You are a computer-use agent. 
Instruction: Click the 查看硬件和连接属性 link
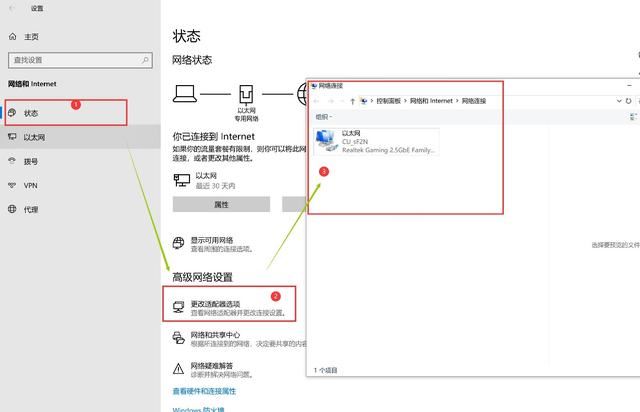pos(218,391)
